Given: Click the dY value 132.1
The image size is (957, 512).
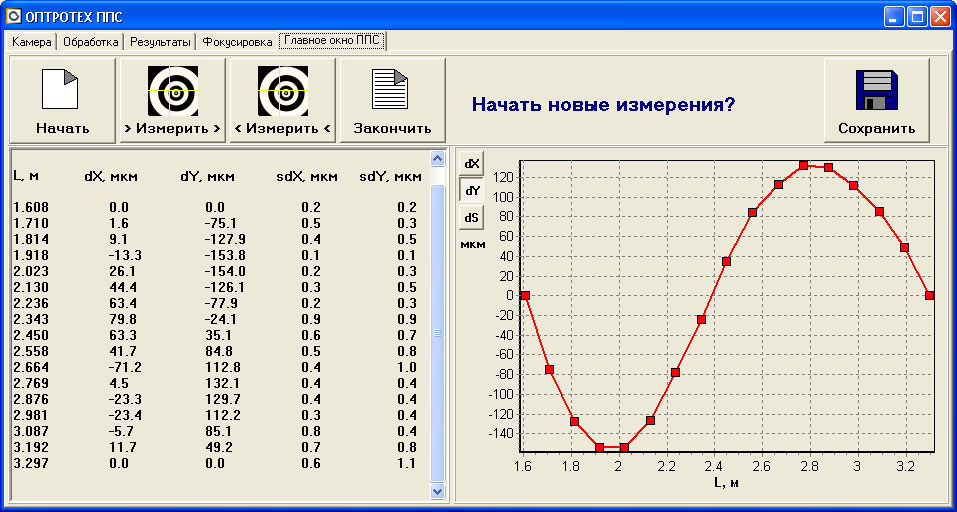Looking at the screenshot, I should [x=225, y=383].
